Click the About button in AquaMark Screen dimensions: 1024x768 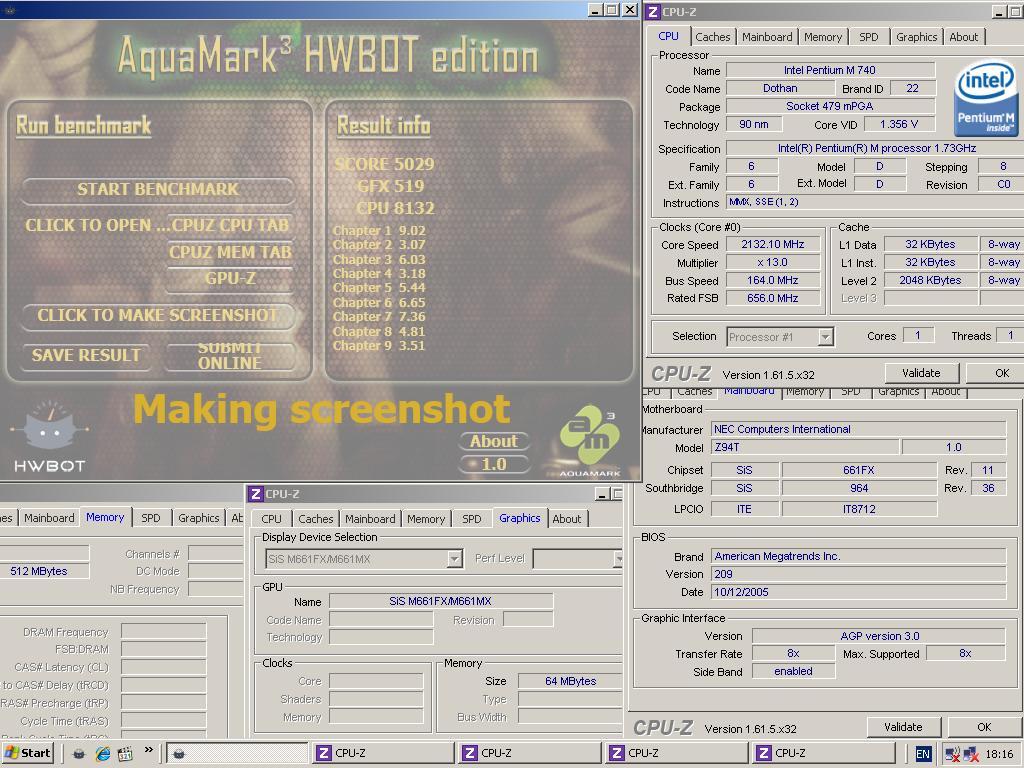click(494, 441)
